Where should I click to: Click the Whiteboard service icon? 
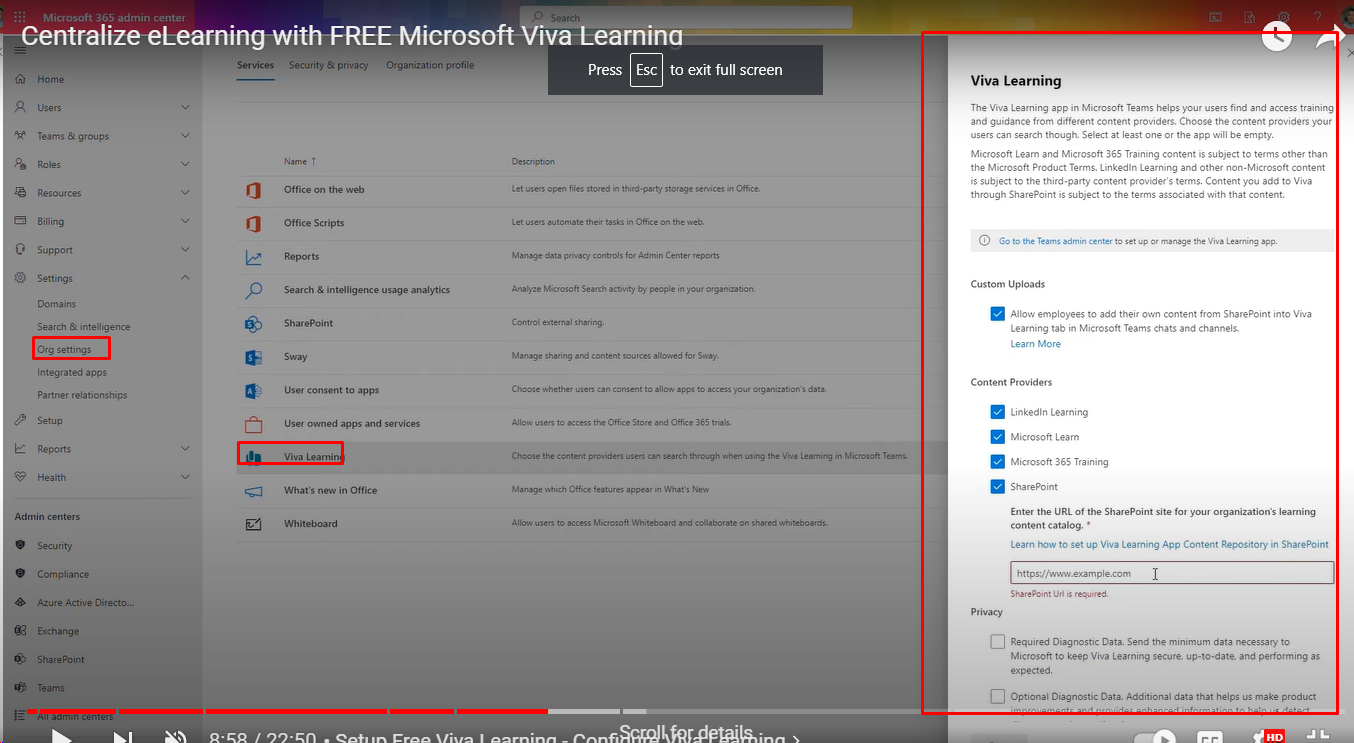tap(253, 524)
